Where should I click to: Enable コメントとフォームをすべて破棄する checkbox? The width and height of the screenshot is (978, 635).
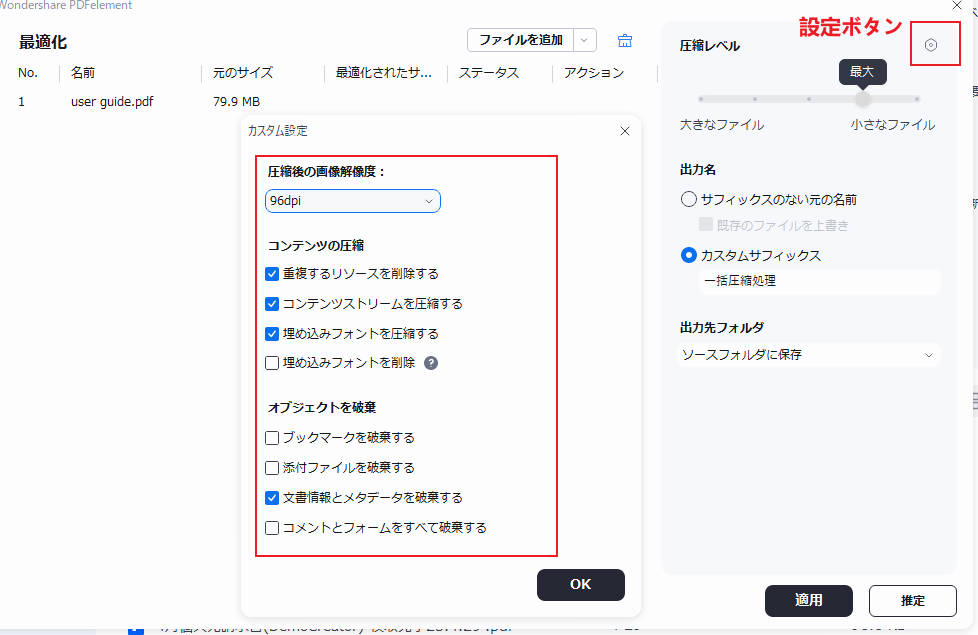pos(272,527)
